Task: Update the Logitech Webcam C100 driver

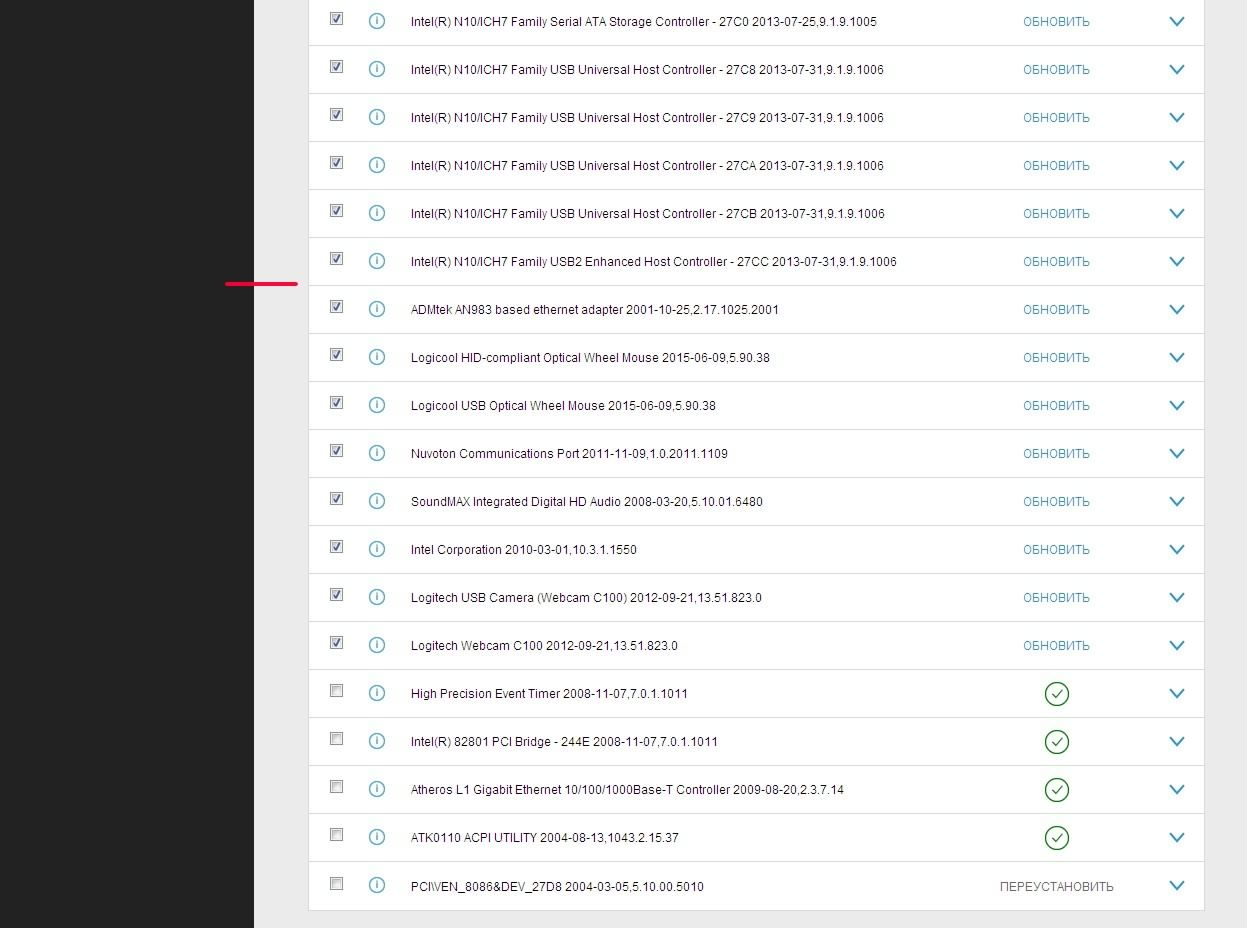Action: (x=1056, y=646)
